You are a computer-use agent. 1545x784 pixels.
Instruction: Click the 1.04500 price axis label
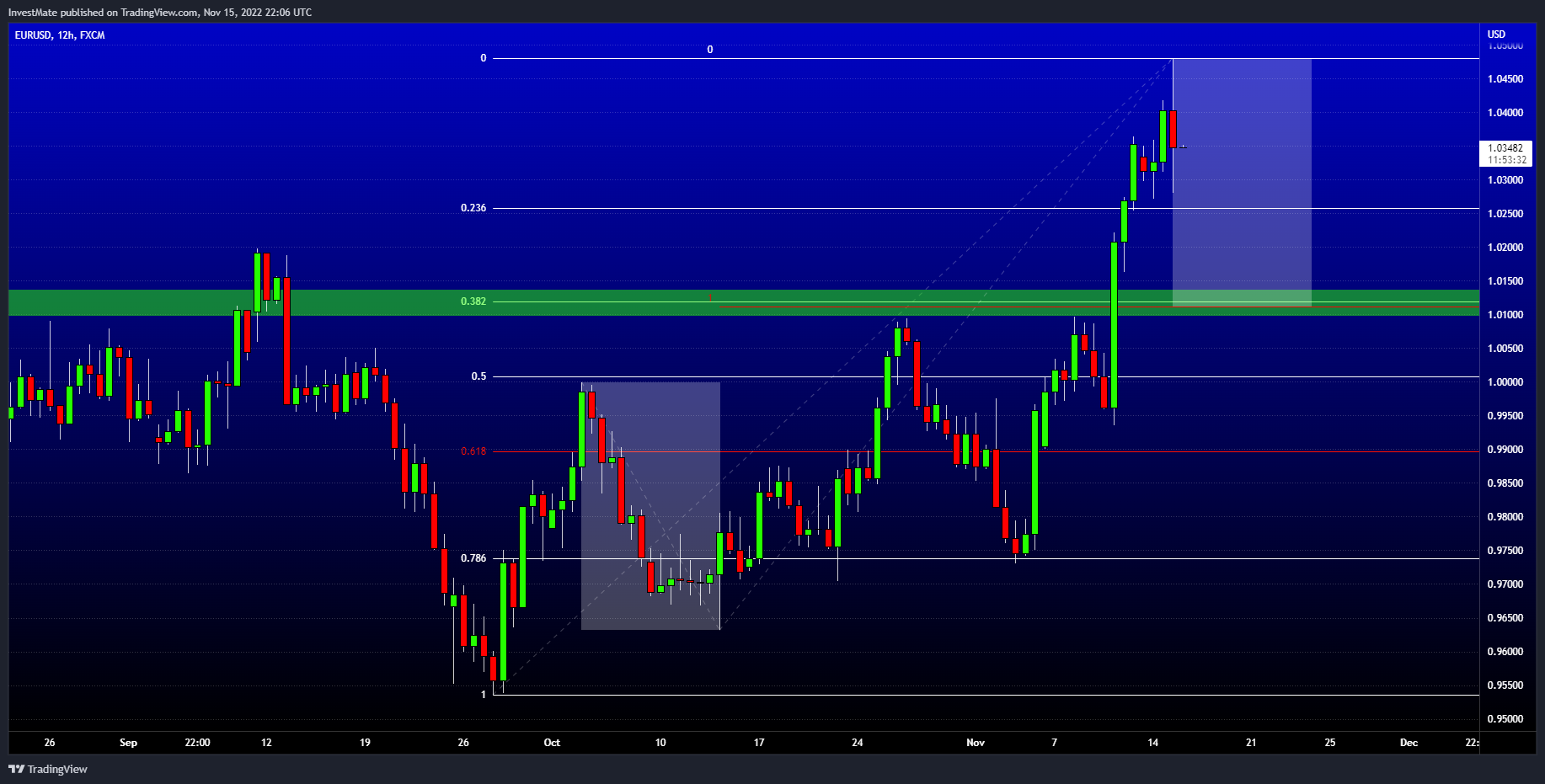[x=1505, y=79]
